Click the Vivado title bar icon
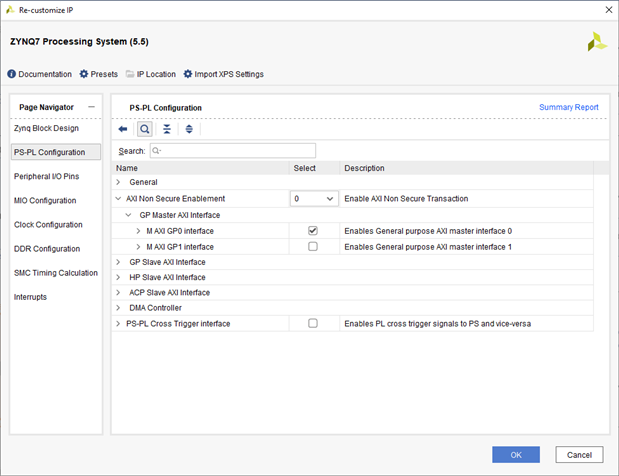The image size is (619, 476). point(10,10)
